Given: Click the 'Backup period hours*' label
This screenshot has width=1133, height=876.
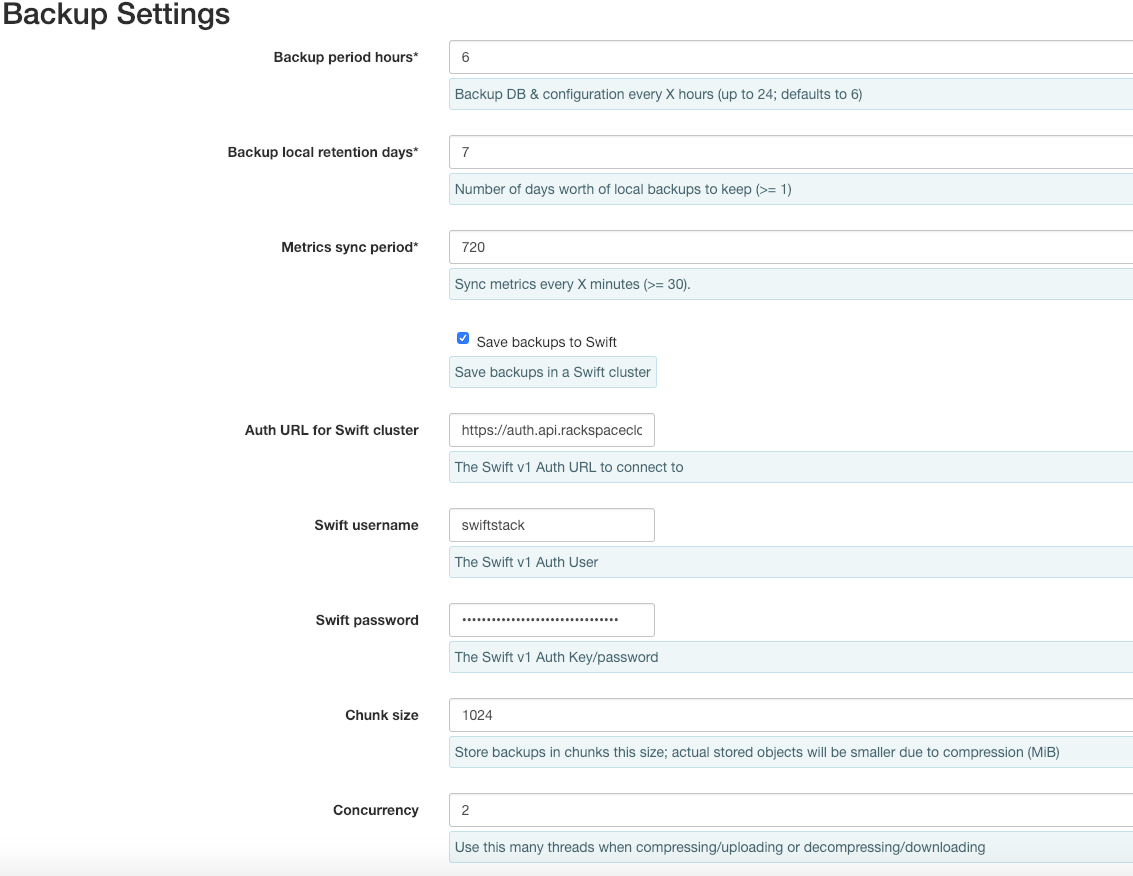Looking at the screenshot, I should click(346, 57).
